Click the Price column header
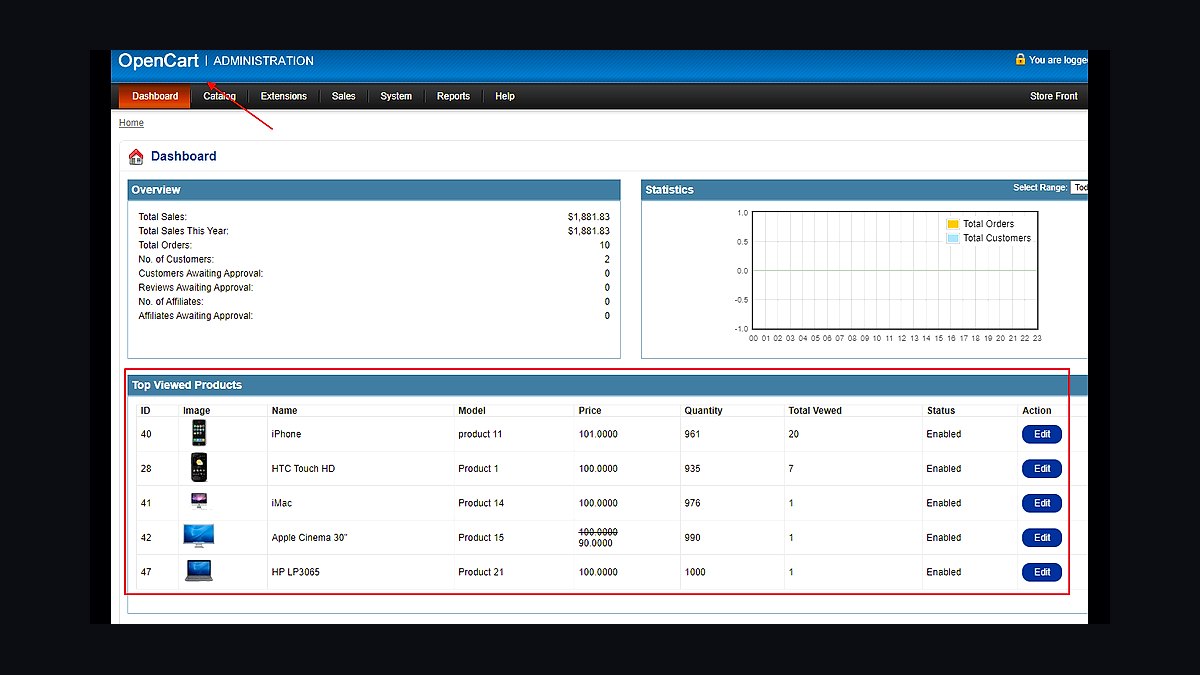This screenshot has width=1200, height=675. pyautogui.click(x=590, y=410)
